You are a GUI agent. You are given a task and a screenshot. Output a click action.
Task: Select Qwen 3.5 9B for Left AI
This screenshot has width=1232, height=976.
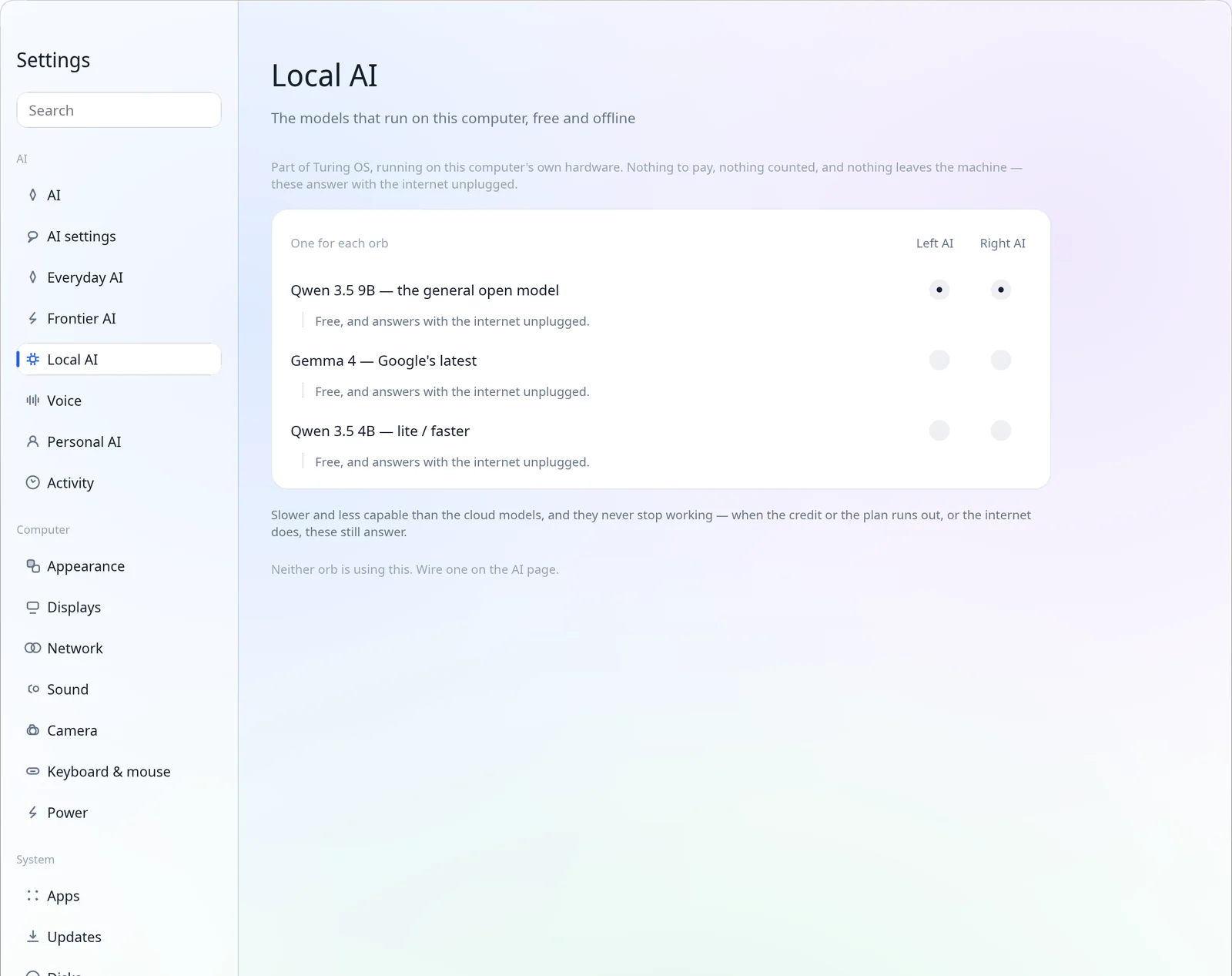tap(939, 290)
